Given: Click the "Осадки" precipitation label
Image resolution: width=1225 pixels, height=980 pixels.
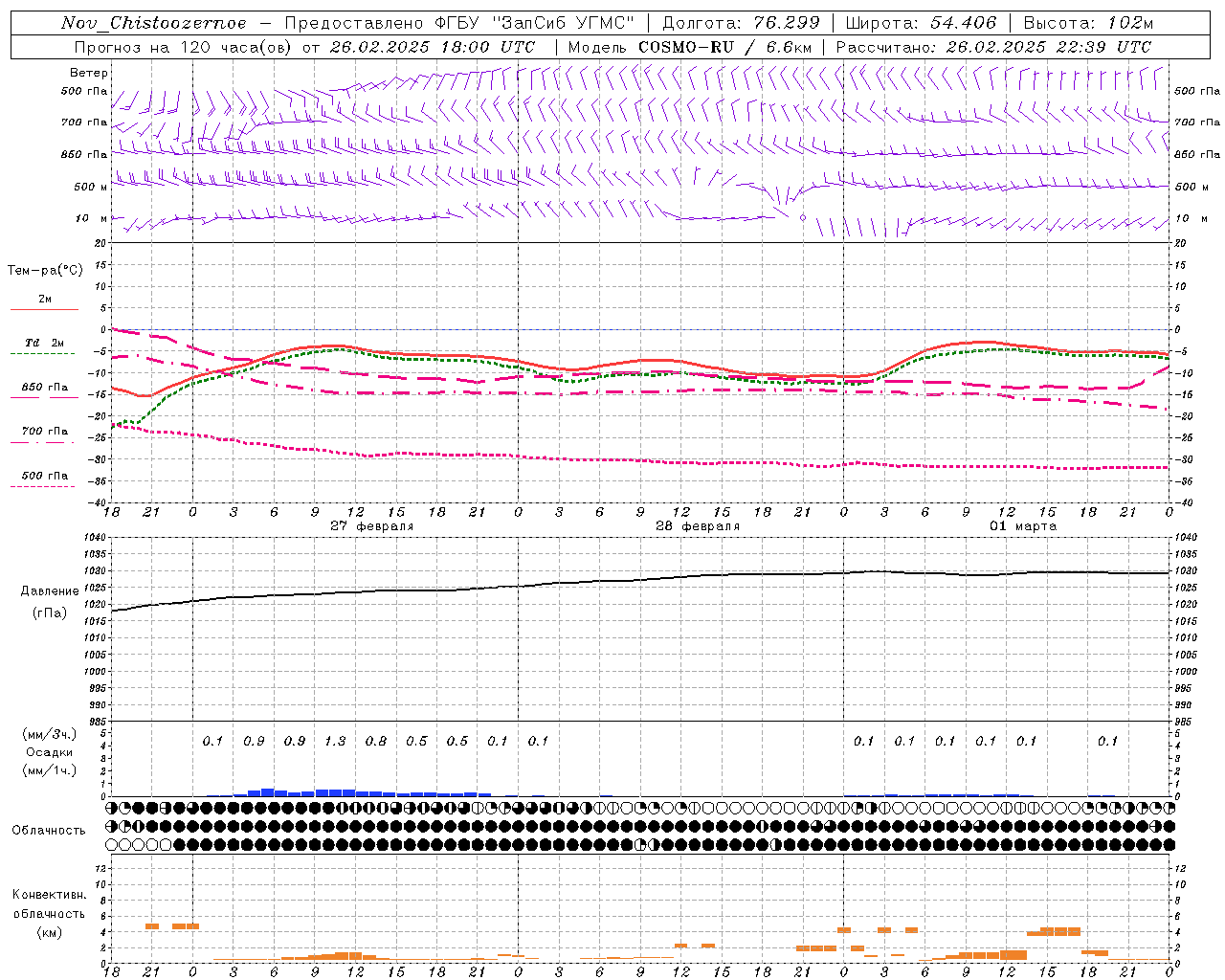Looking at the screenshot, I should (50, 752).
